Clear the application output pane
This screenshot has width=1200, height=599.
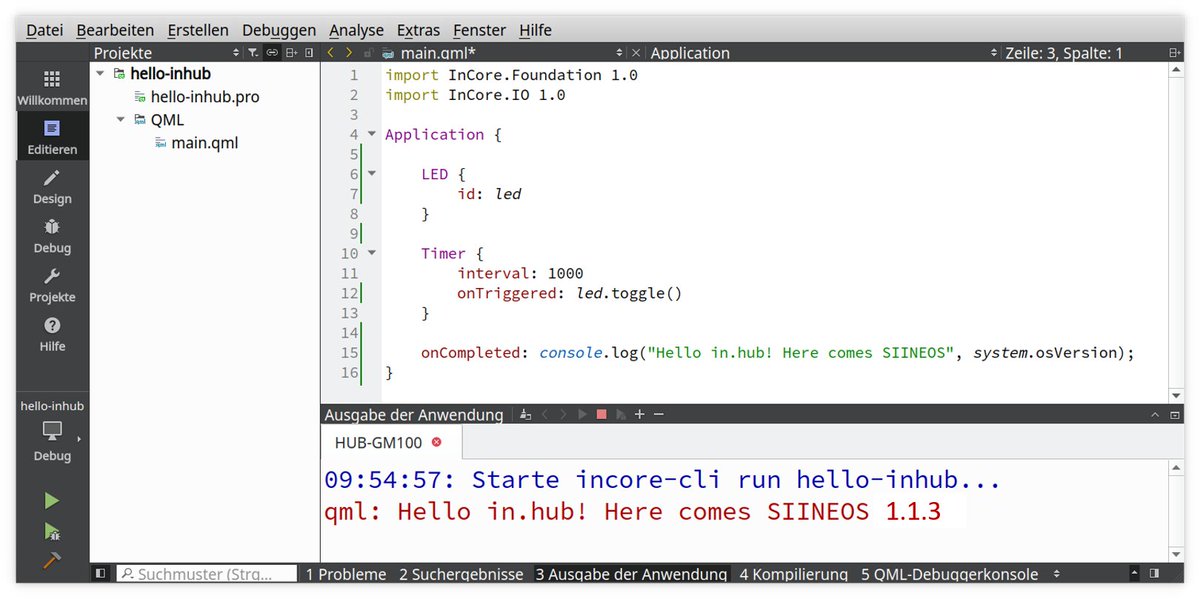525,414
